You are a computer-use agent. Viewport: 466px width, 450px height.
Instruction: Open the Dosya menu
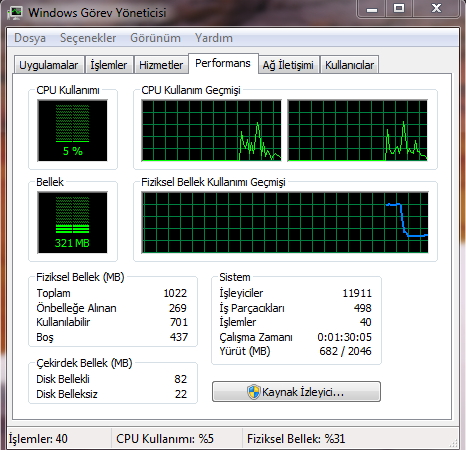pos(30,38)
